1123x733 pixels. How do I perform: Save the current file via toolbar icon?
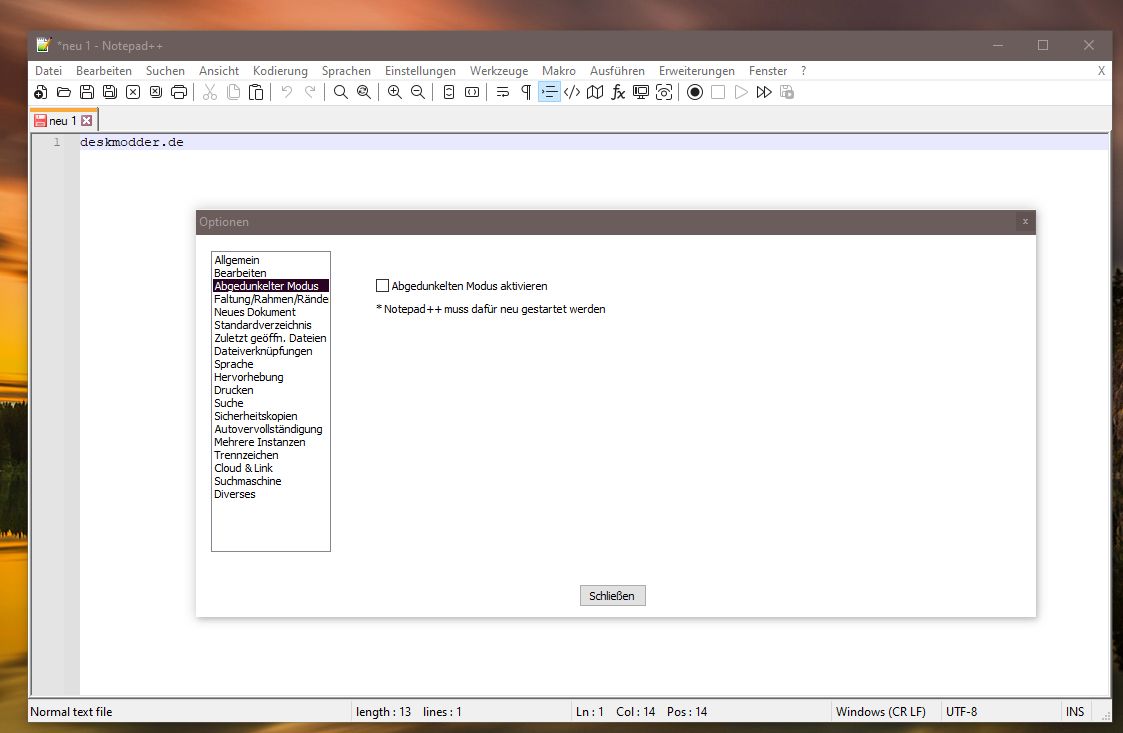(x=87, y=92)
